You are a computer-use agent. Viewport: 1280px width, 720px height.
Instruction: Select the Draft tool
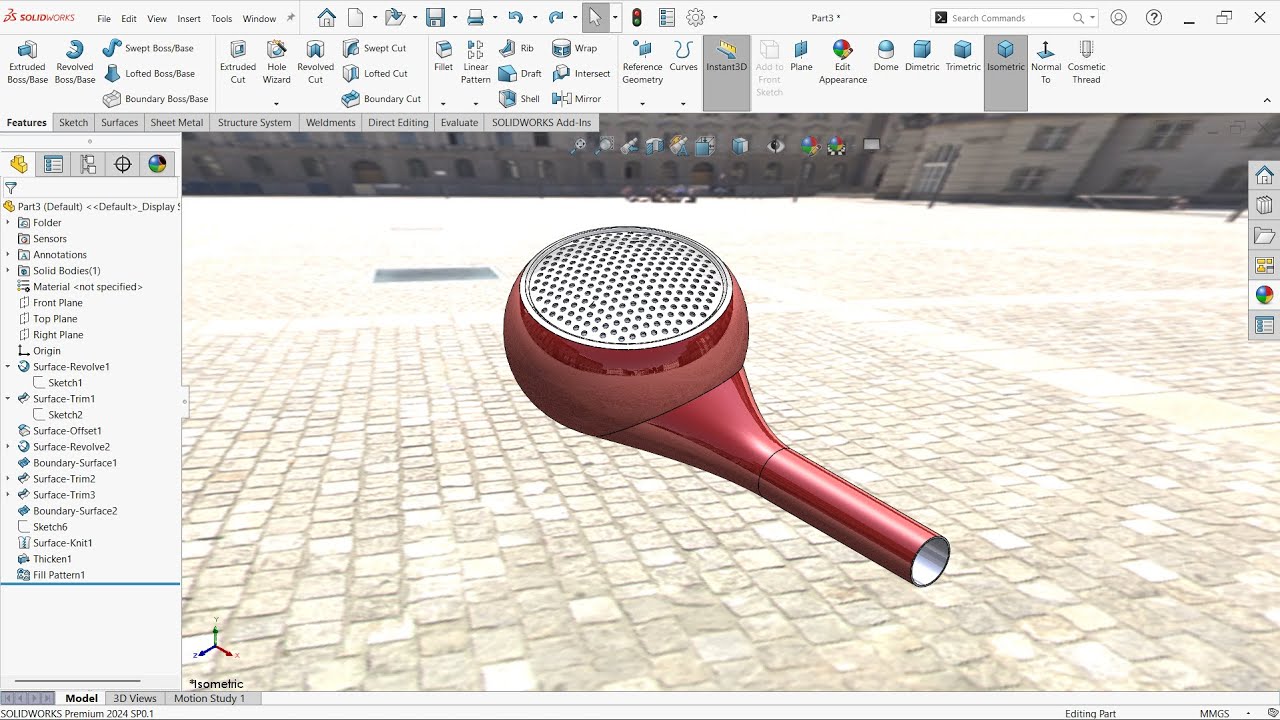click(520, 73)
